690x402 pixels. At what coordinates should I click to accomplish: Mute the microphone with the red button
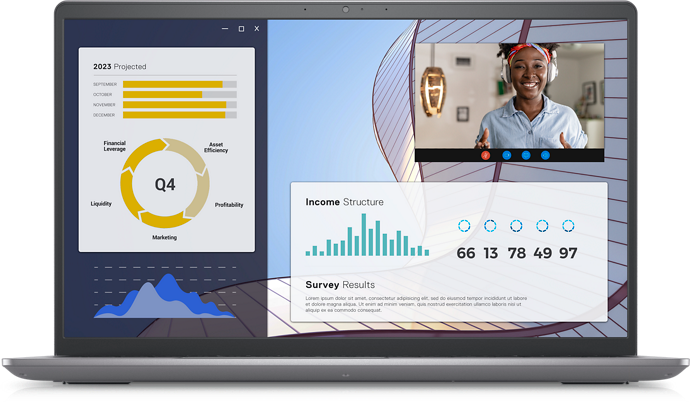pos(485,155)
